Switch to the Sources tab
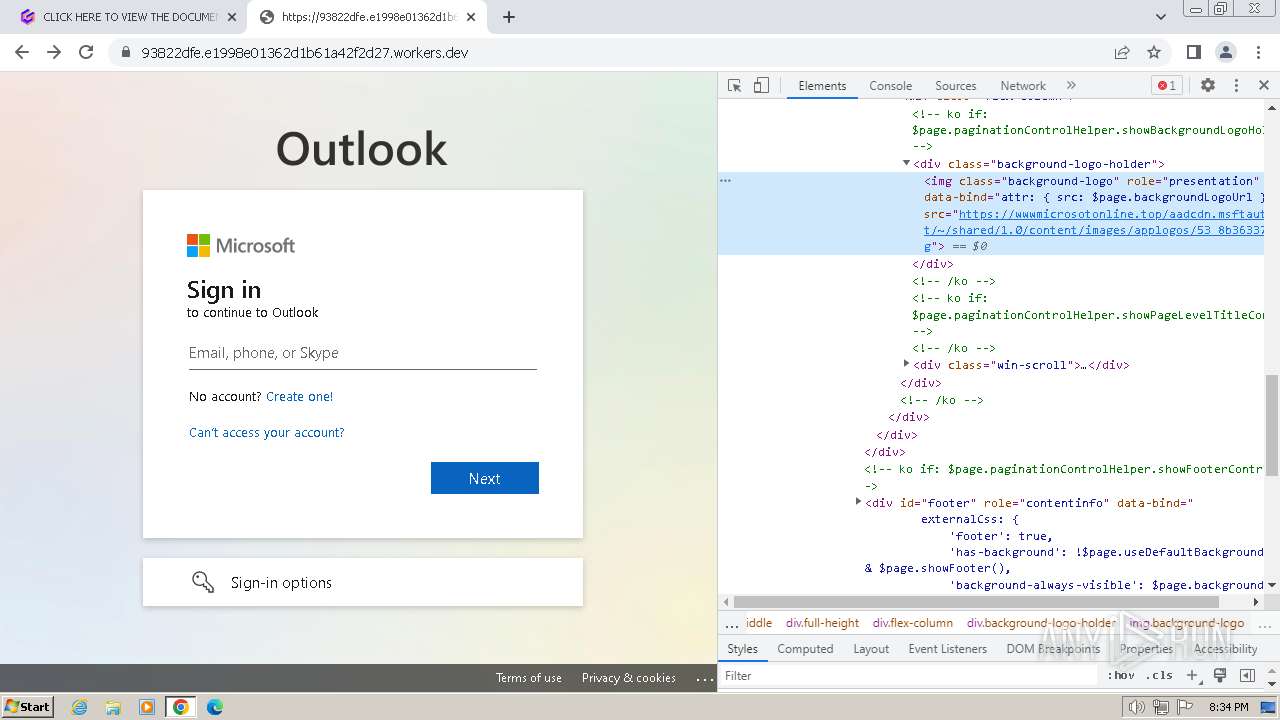The image size is (1280, 720). (955, 86)
